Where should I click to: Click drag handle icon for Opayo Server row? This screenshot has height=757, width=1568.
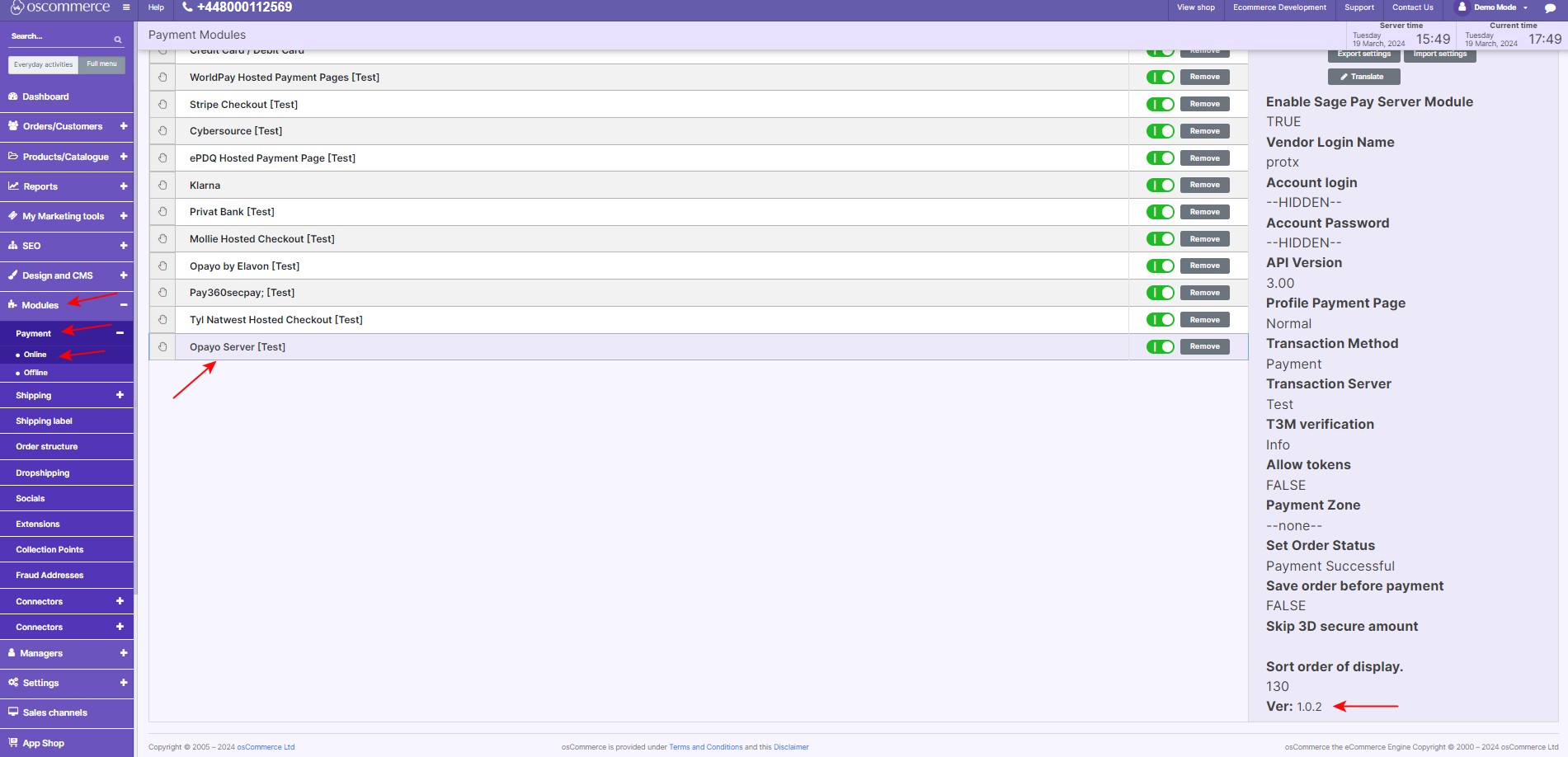162,347
